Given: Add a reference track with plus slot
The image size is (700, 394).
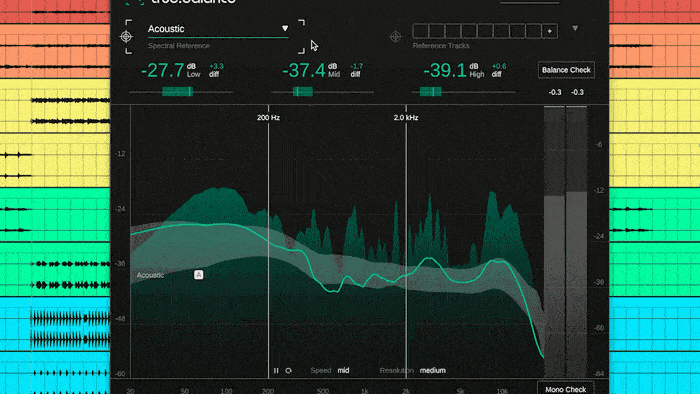Looking at the screenshot, I should tap(550, 31).
